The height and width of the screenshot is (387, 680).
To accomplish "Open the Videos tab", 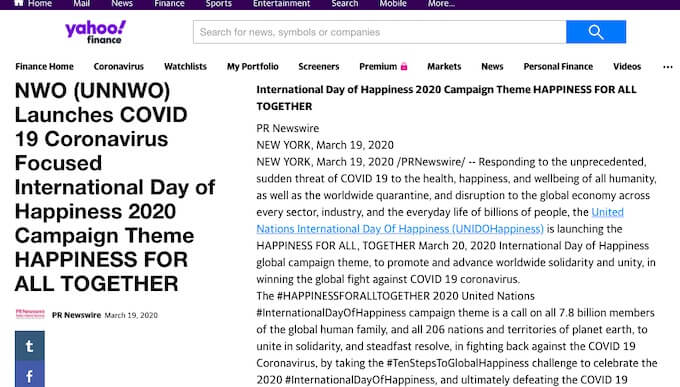I will [627, 66].
